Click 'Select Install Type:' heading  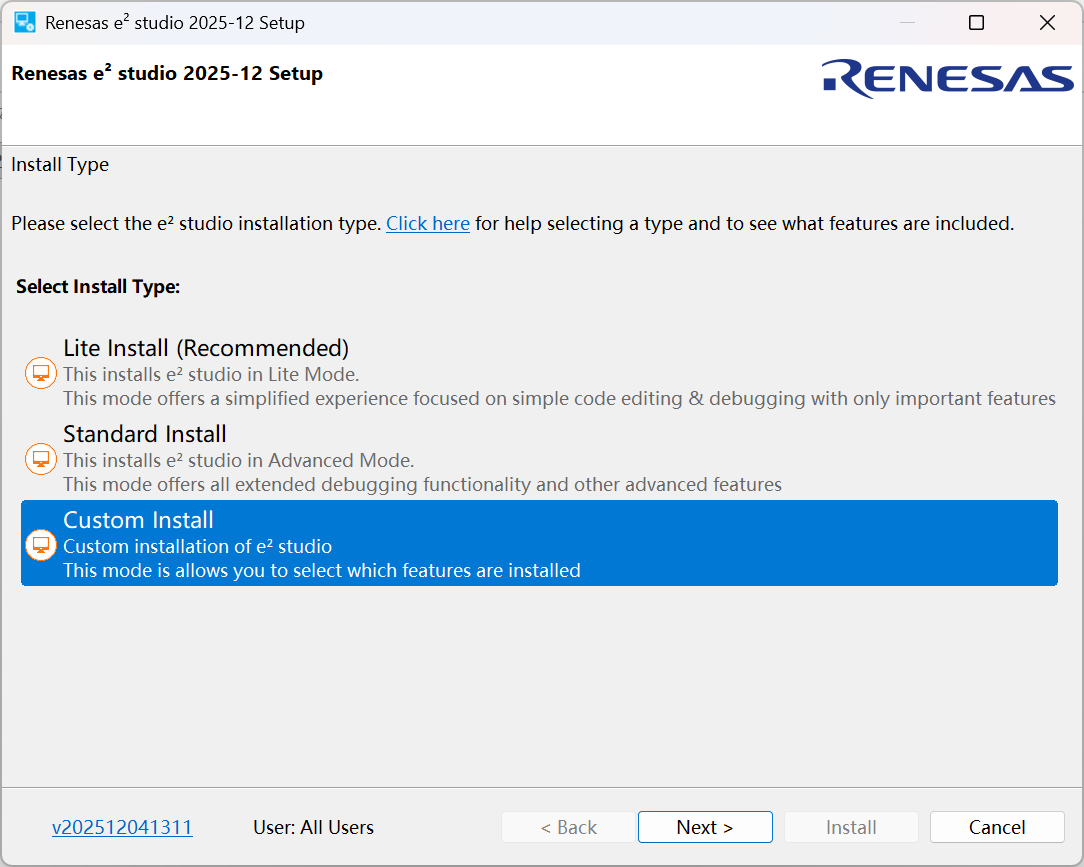click(x=98, y=286)
